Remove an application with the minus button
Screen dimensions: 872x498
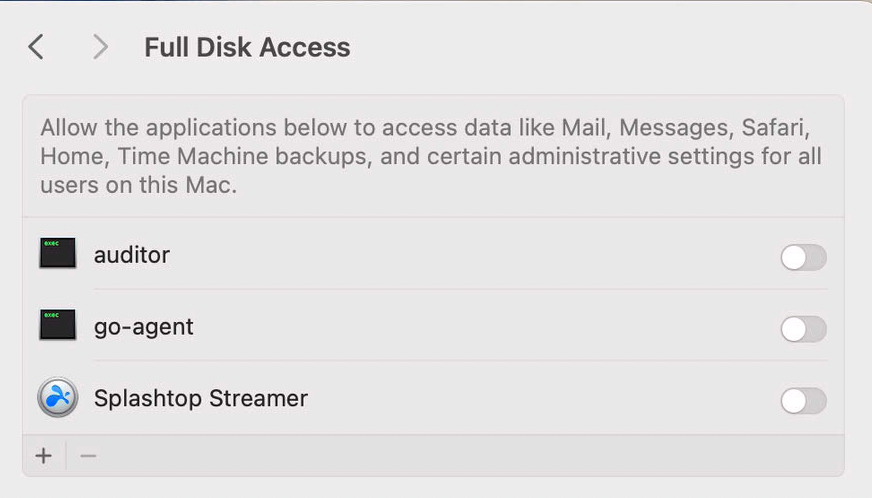[88, 456]
